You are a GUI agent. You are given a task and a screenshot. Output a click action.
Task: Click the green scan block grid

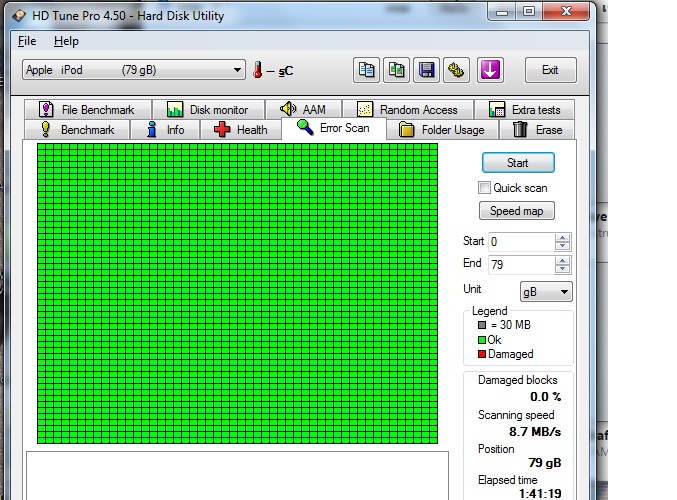click(x=237, y=294)
